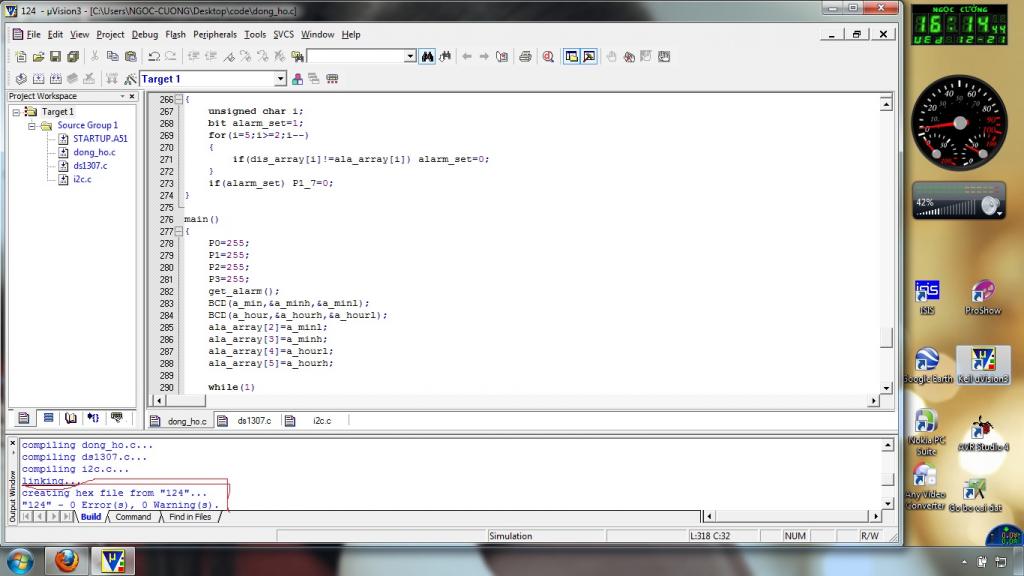Click the Open file folder icon
The width and height of the screenshot is (1024, 576).
coord(39,57)
